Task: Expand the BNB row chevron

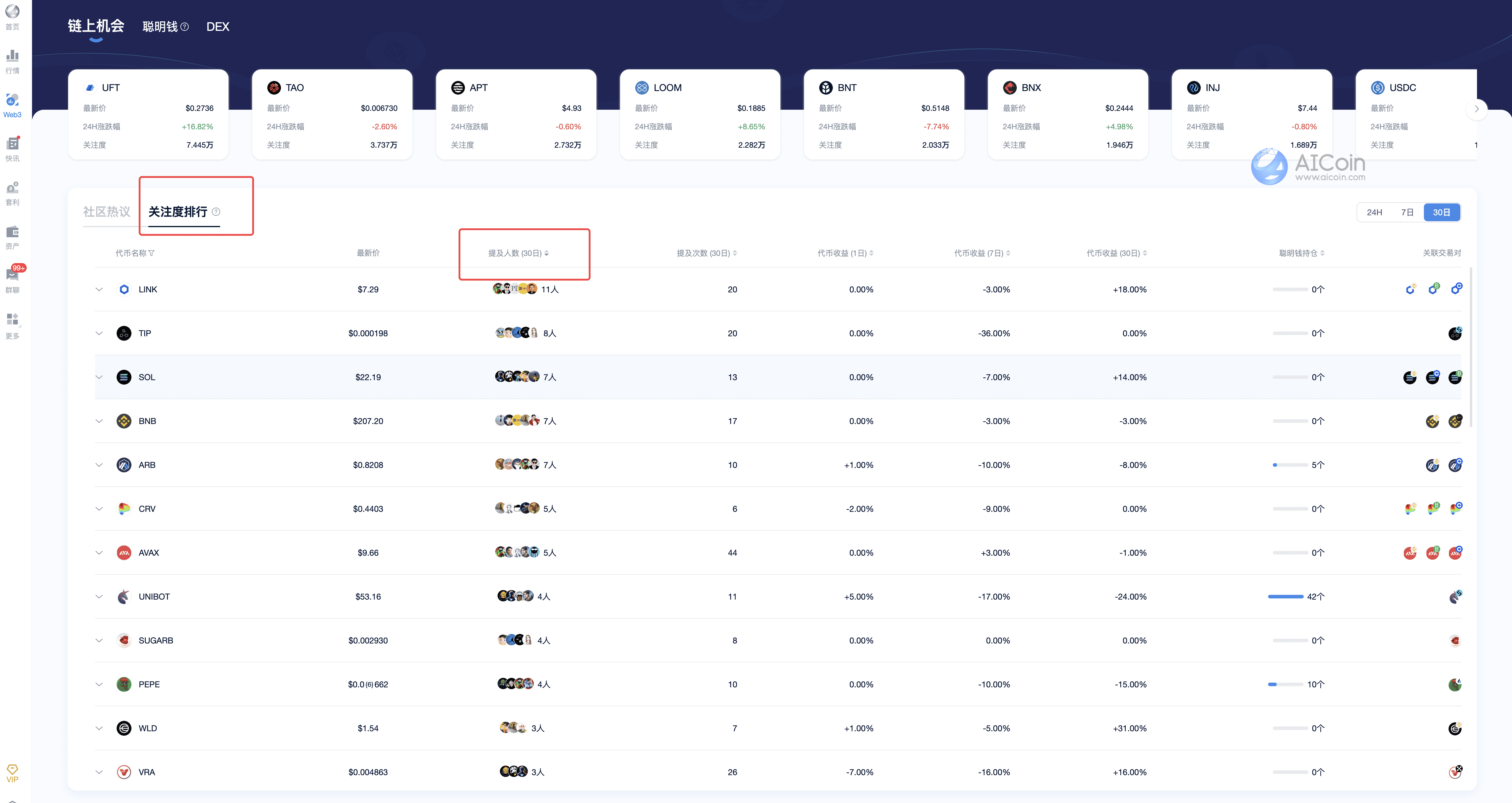Action: (99, 421)
